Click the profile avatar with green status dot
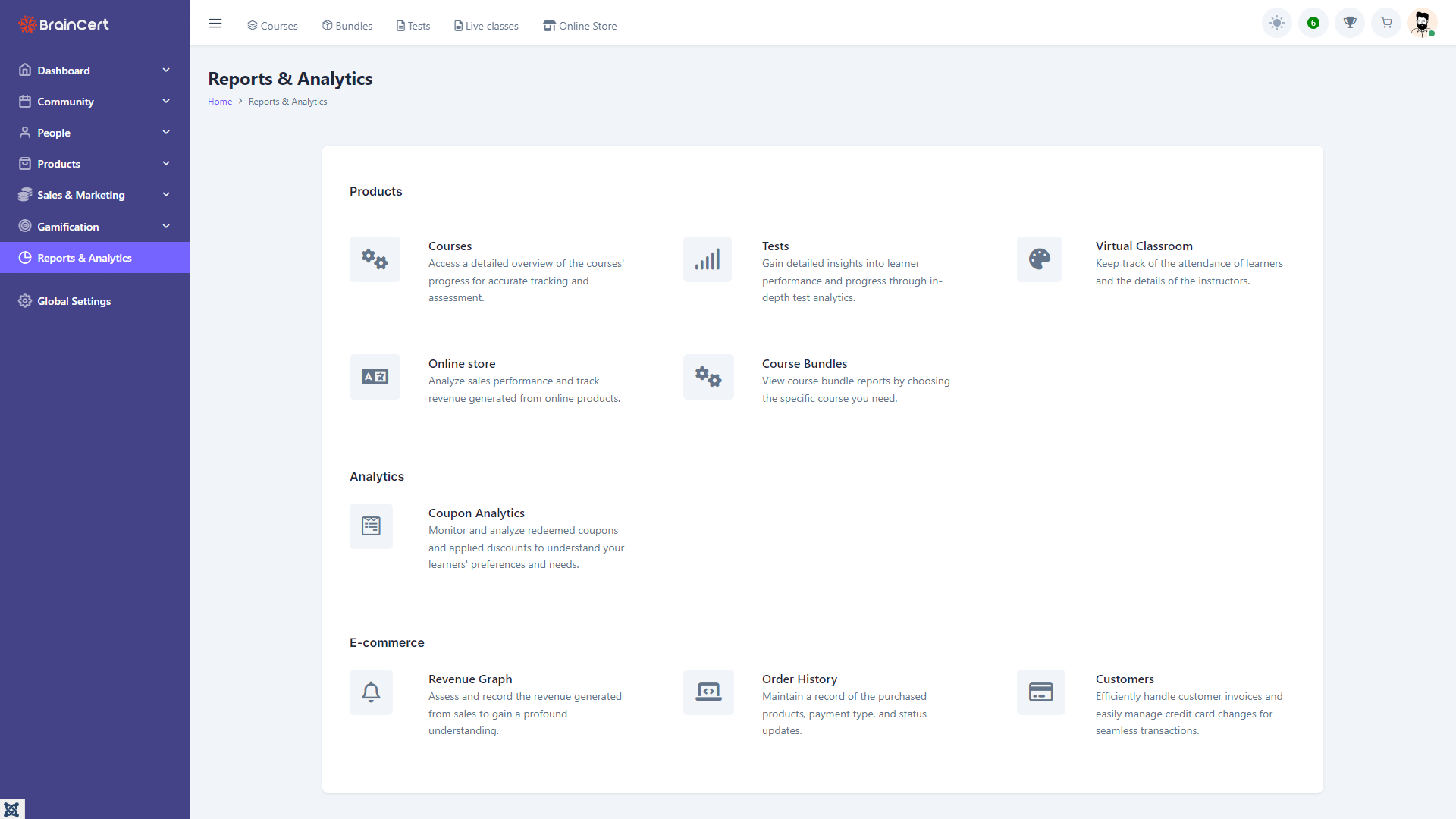Image resolution: width=1456 pixels, height=819 pixels. (x=1422, y=23)
